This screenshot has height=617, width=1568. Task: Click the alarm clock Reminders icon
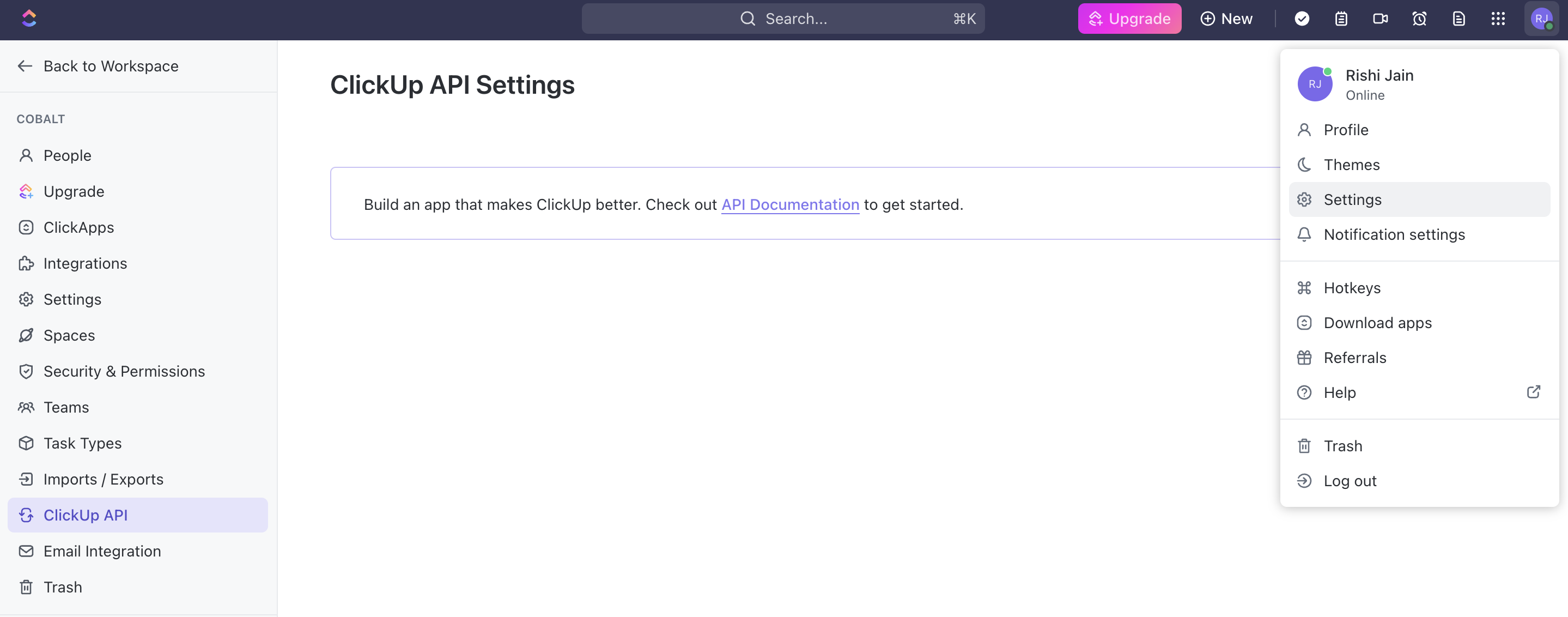tap(1419, 19)
